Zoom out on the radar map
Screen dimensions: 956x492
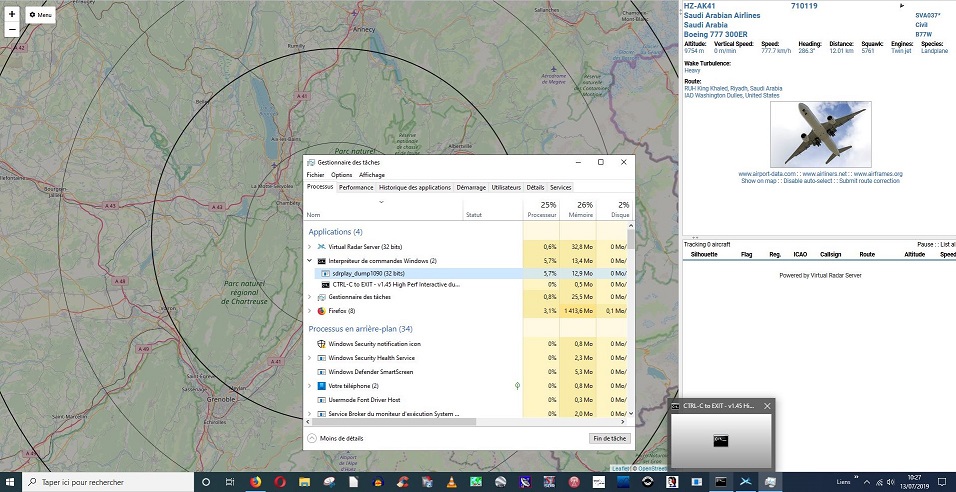[x=12, y=29]
